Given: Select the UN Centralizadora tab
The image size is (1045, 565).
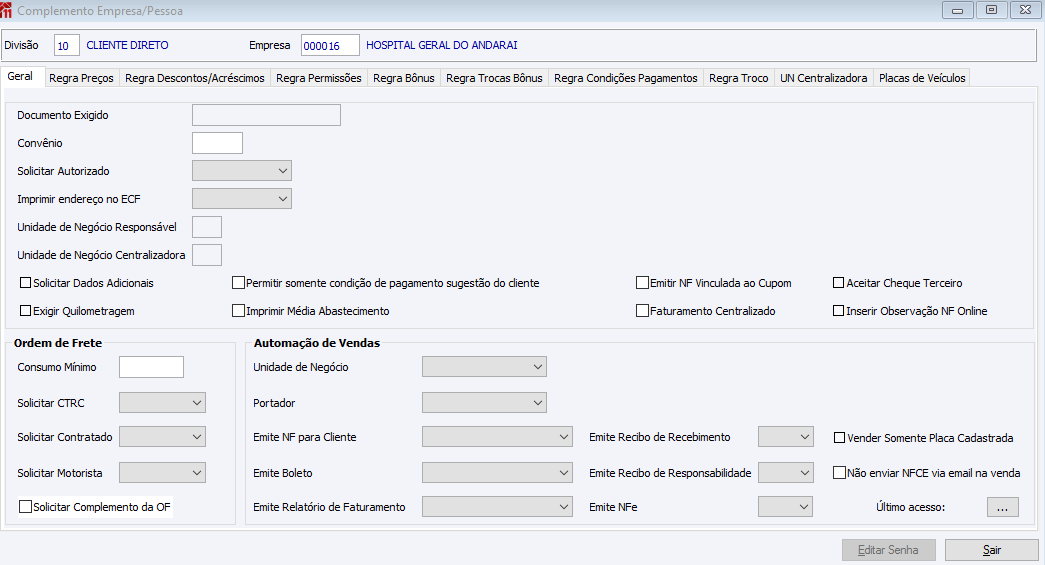Looking at the screenshot, I should coord(823,78).
